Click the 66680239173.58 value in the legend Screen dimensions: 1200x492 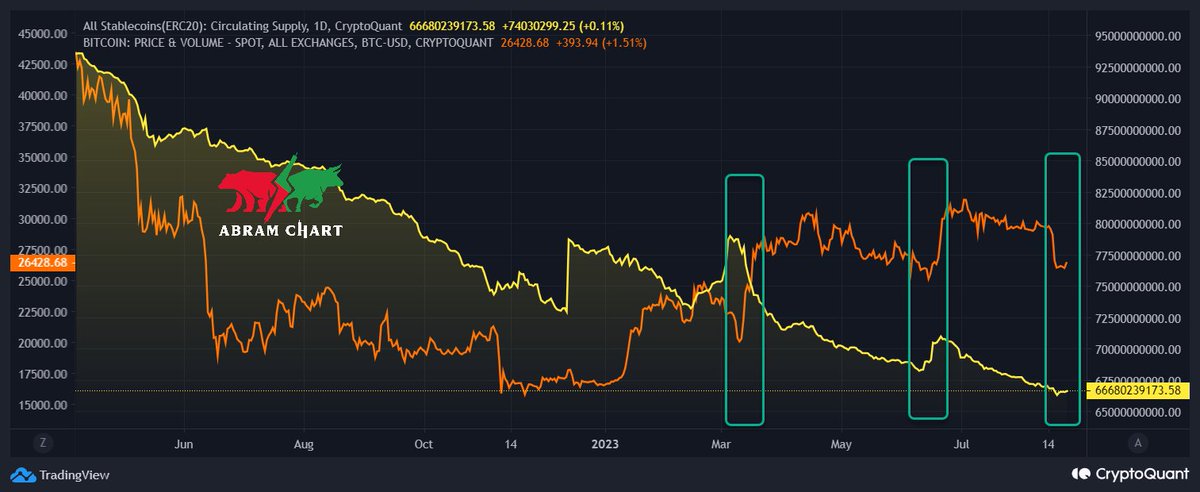[452, 28]
